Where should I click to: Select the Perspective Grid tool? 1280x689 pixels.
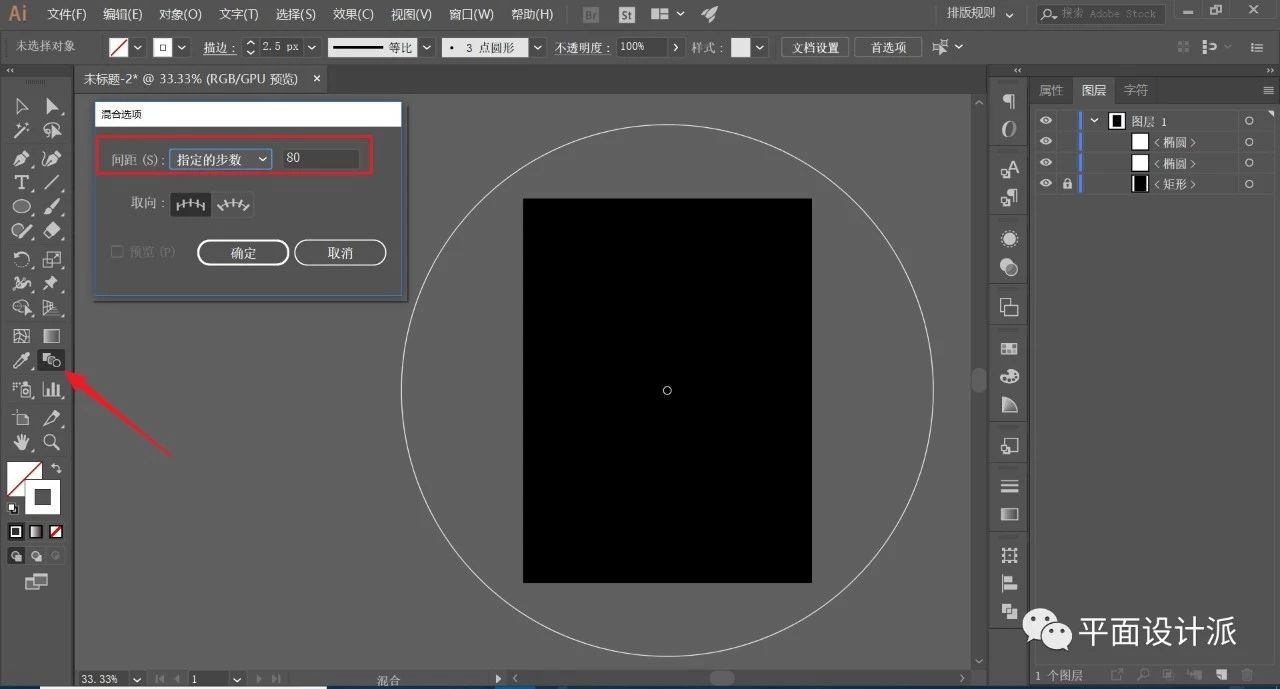coord(52,309)
